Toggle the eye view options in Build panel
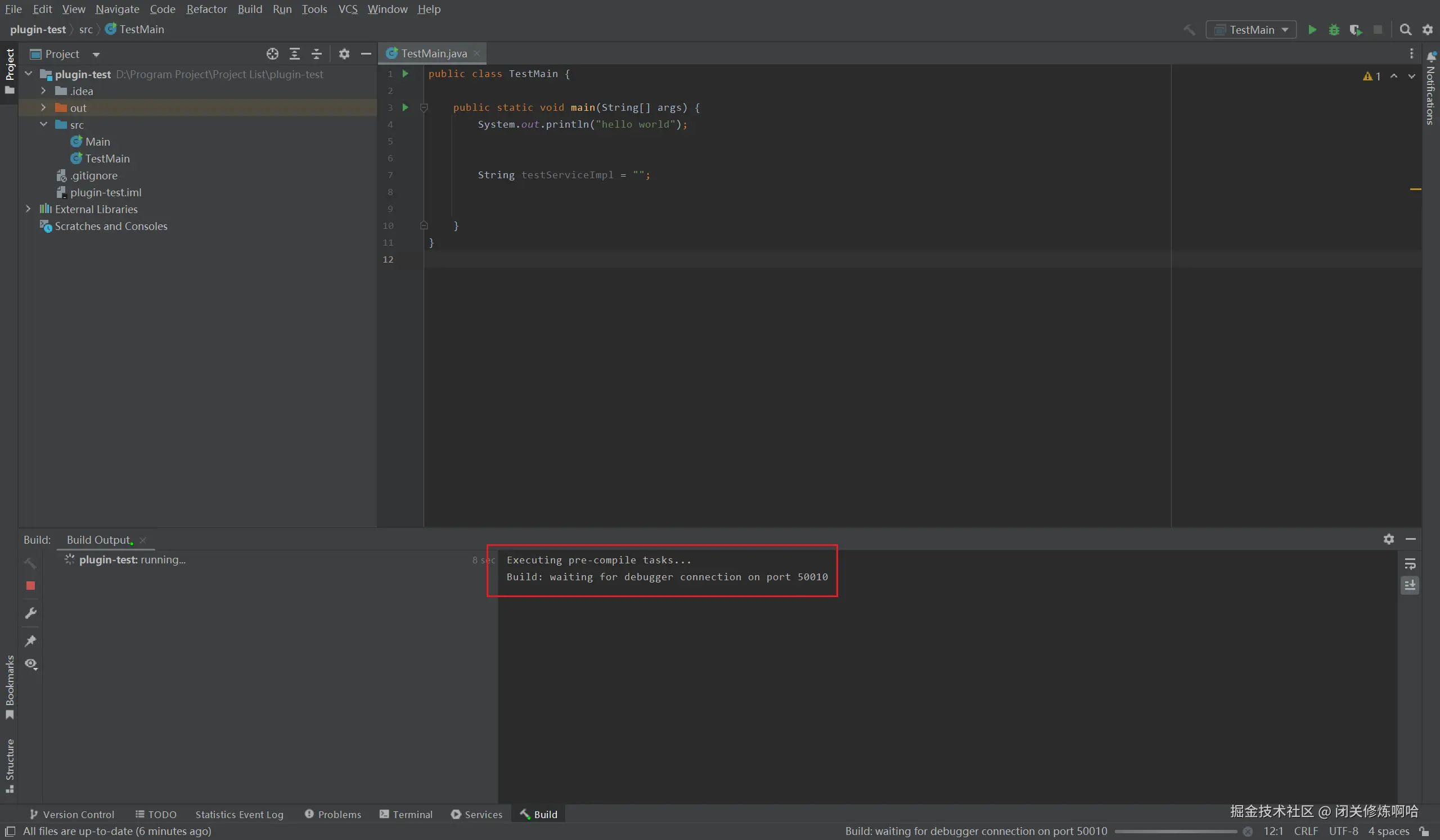The image size is (1440, 840). point(31,663)
